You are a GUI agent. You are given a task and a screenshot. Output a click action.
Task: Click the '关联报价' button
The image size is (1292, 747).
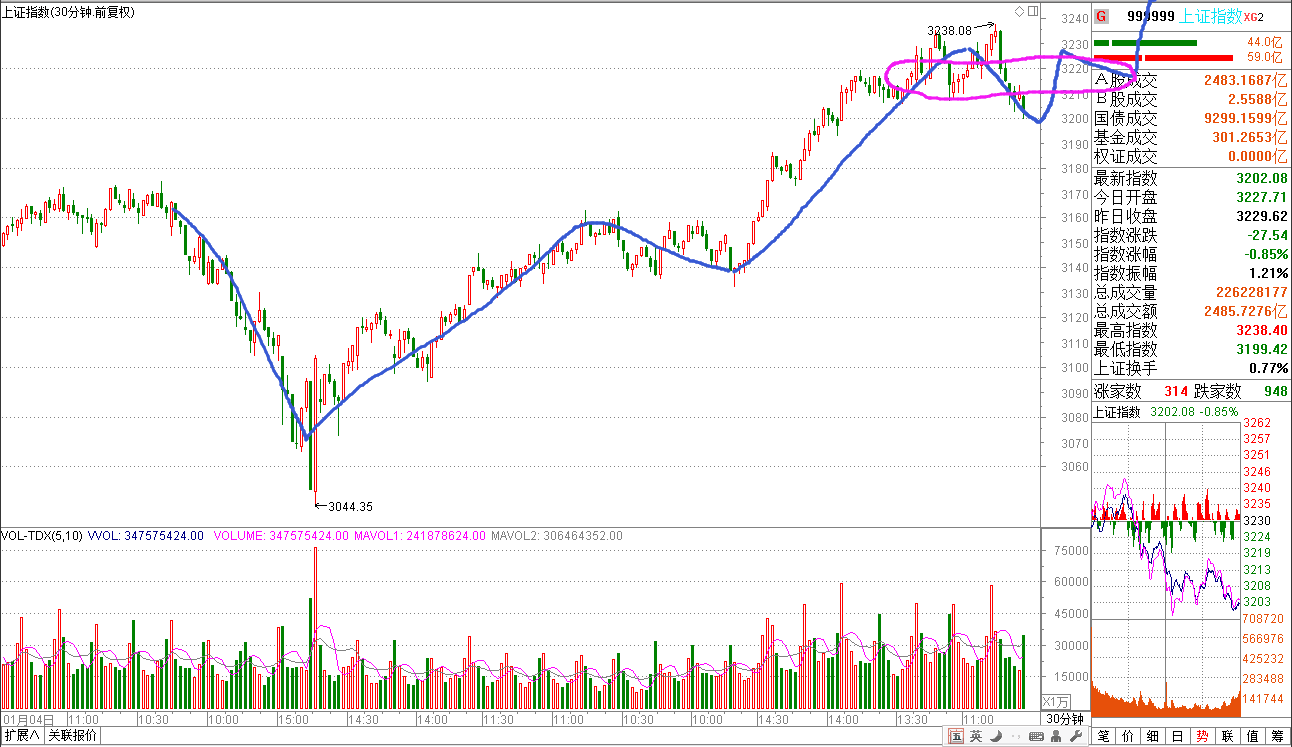click(73, 736)
